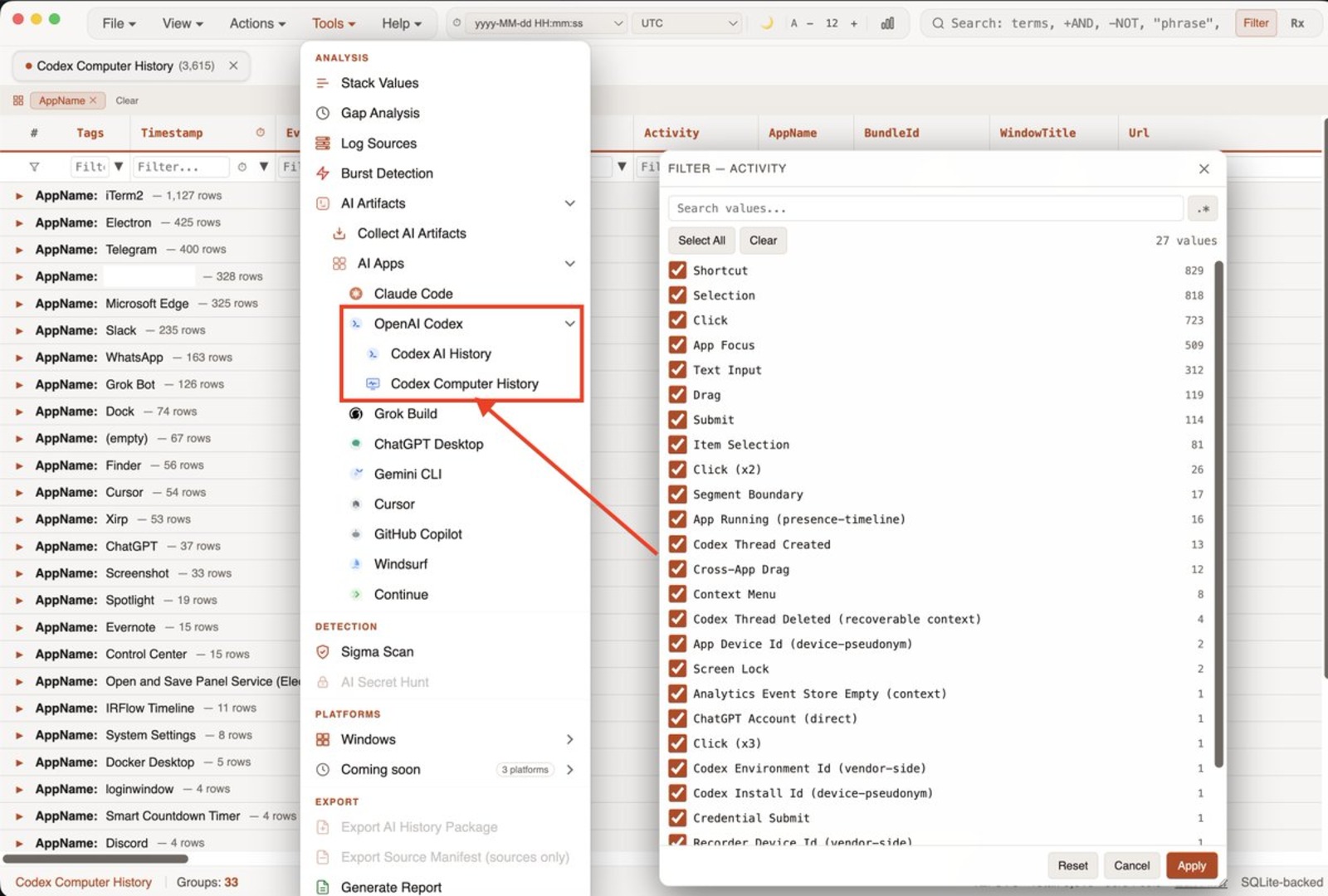Toggle the Screen Lock checkbox

pos(677,669)
